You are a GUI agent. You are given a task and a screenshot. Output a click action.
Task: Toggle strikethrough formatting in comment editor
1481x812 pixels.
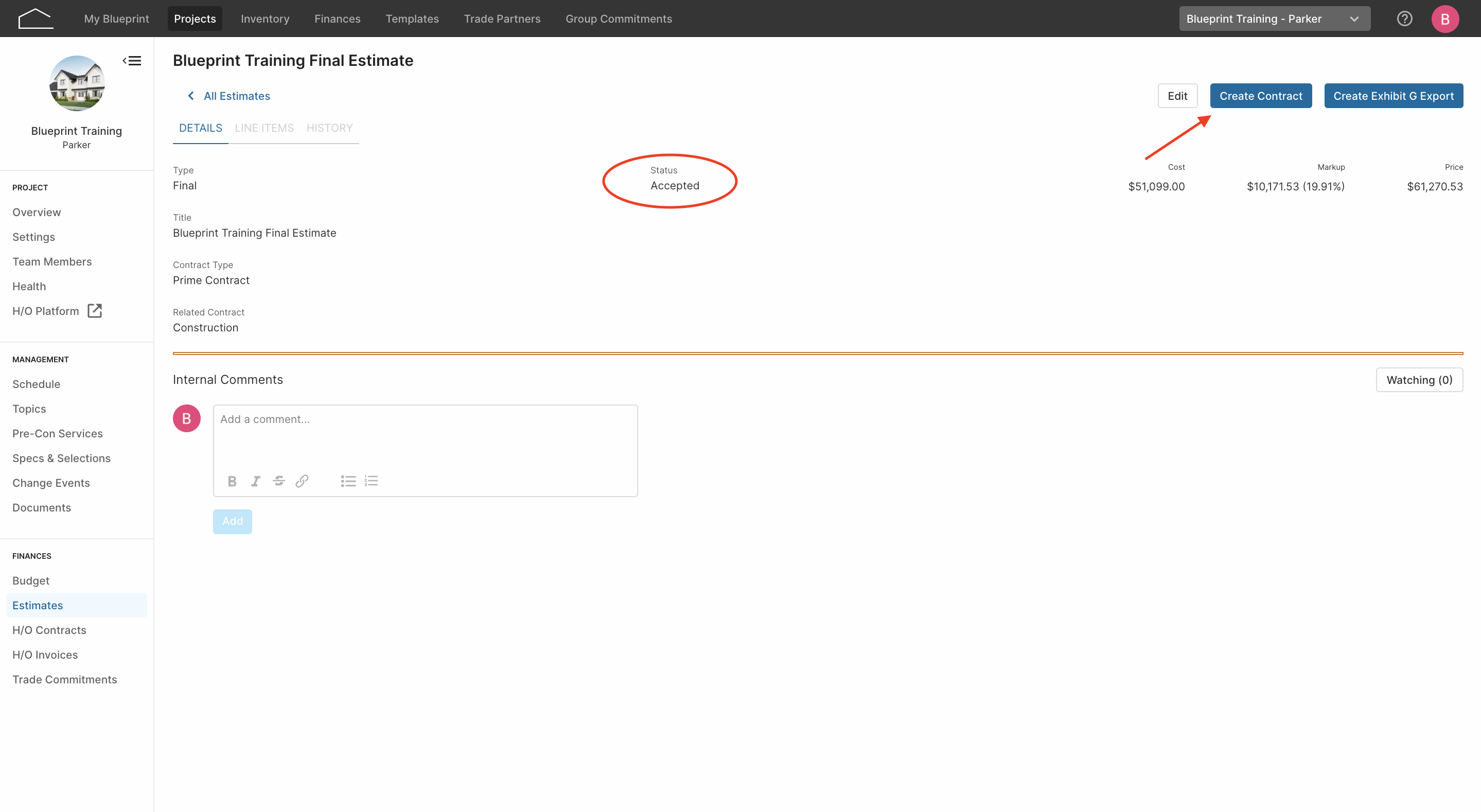279,481
